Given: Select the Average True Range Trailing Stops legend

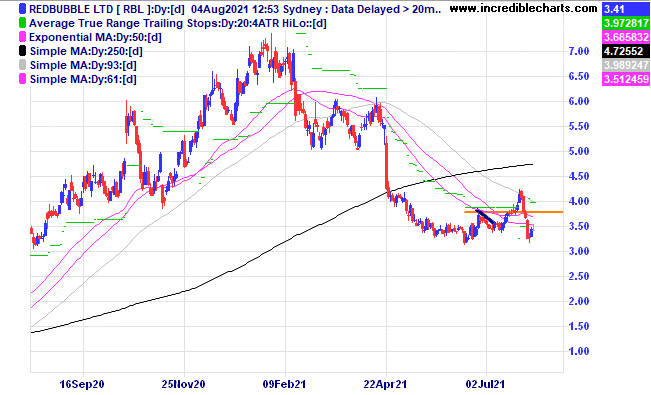Looking at the screenshot, I should [178, 23].
